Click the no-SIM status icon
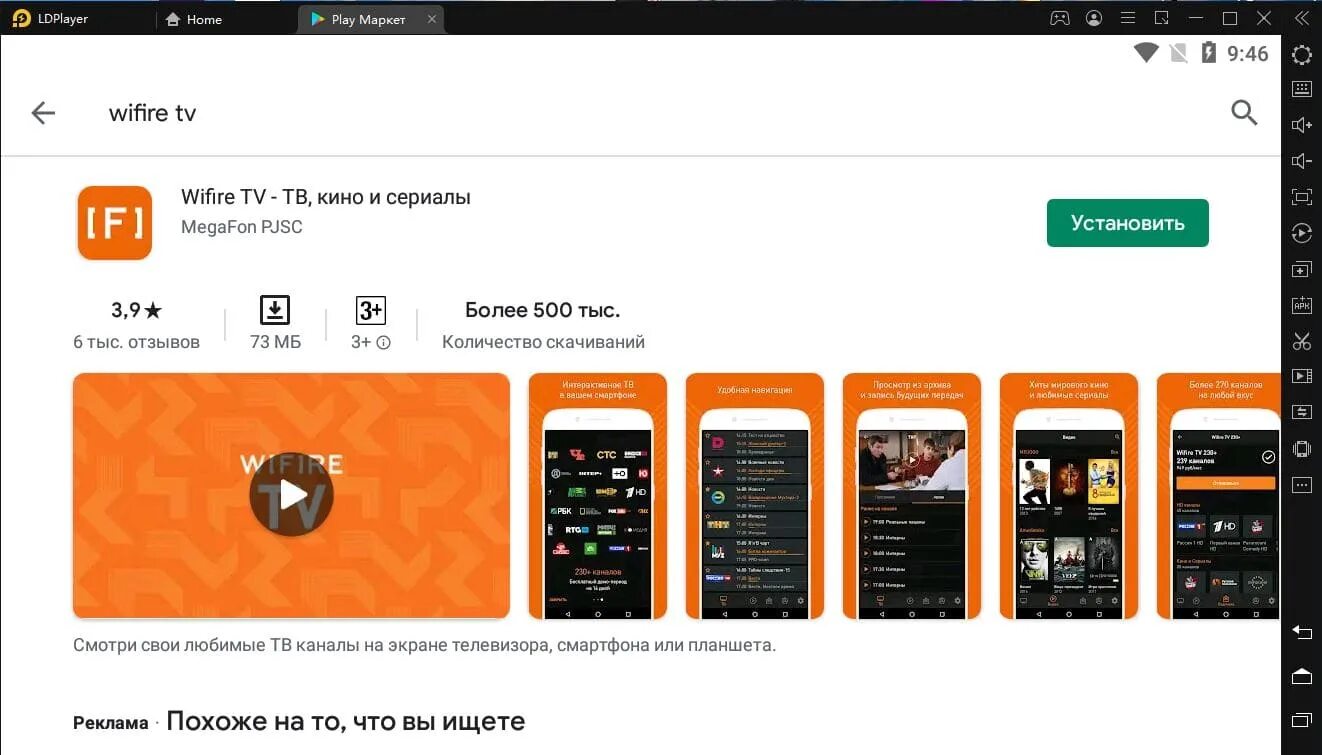1322x755 pixels. (1178, 53)
